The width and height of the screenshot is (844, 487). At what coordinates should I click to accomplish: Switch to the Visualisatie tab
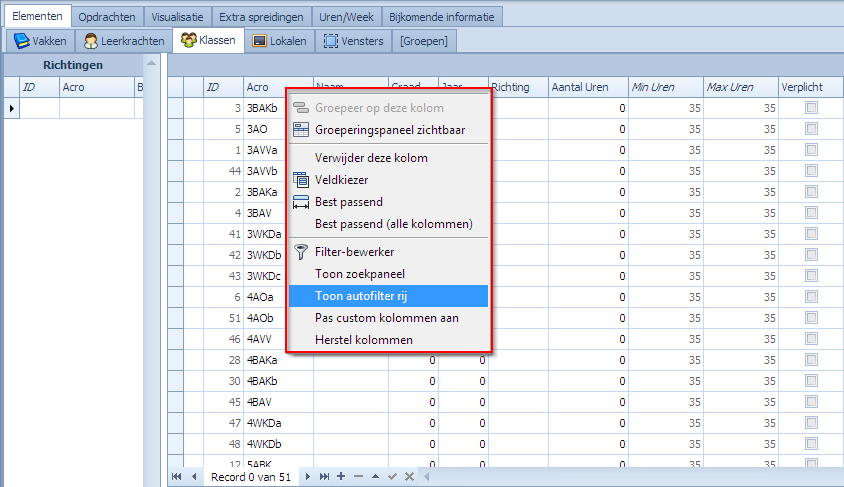pyautogui.click(x=177, y=17)
